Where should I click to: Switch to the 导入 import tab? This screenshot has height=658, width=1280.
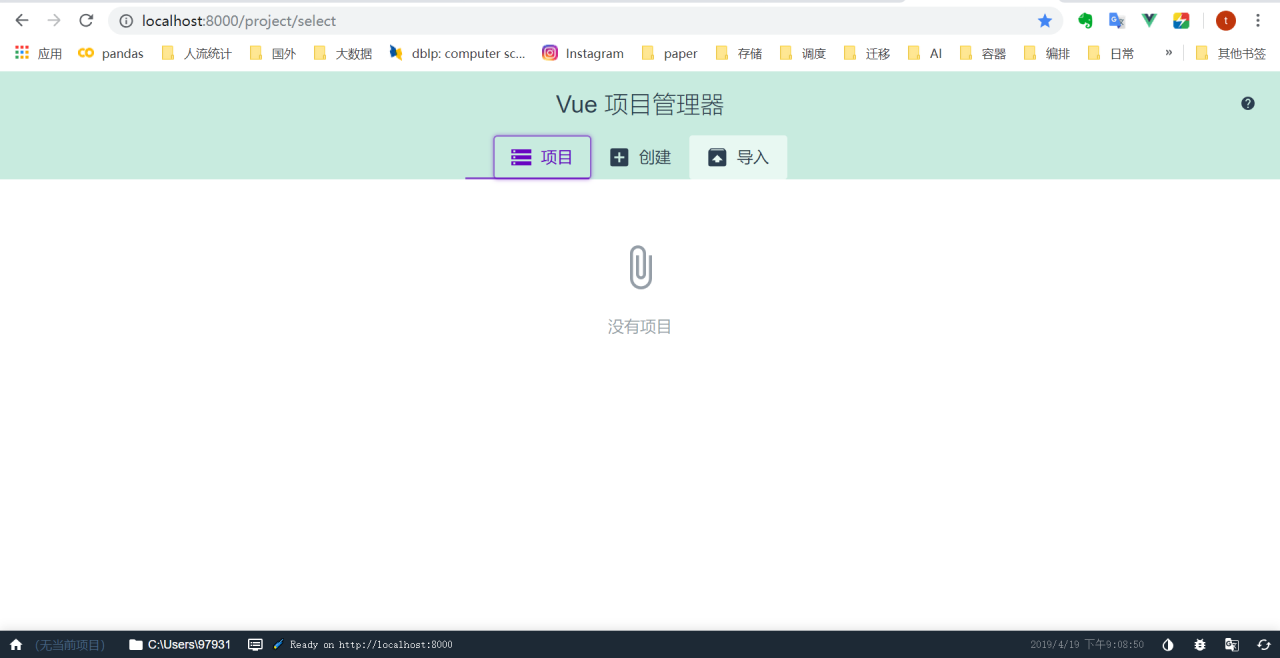point(738,157)
